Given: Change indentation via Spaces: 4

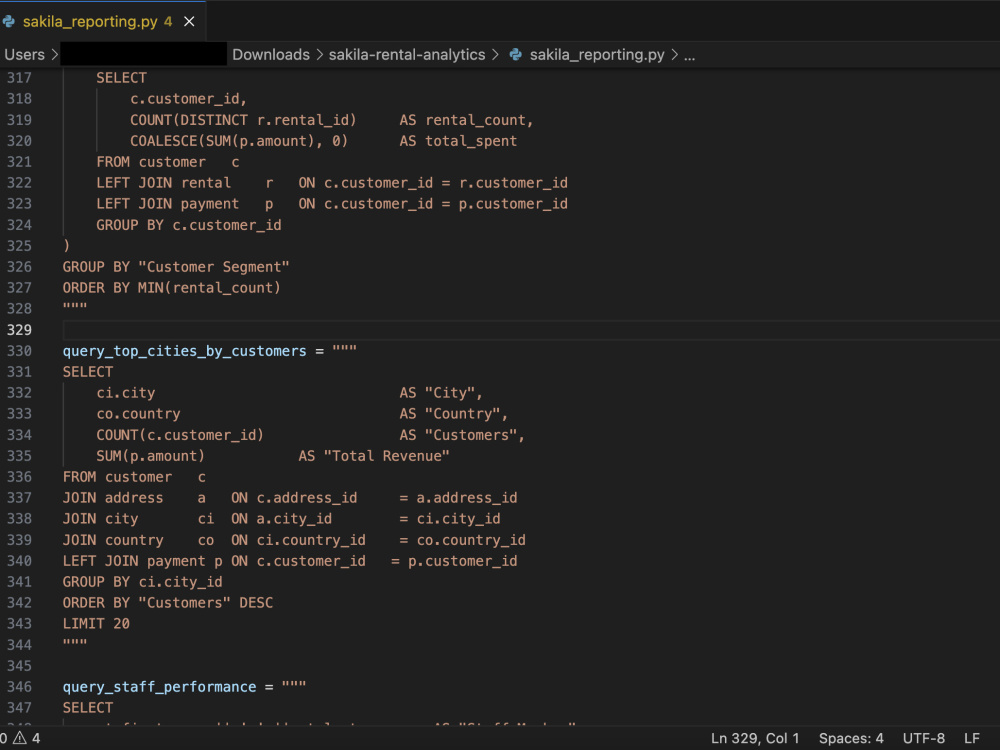Looking at the screenshot, I should click(x=851, y=738).
